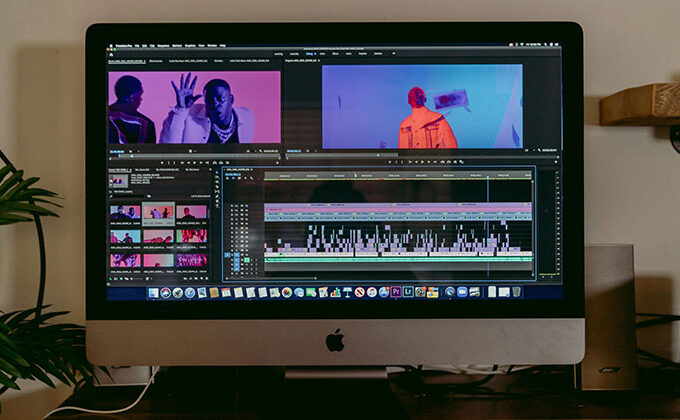Launch Lightroom from the Dock
680x420 pixels.
[409, 292]
